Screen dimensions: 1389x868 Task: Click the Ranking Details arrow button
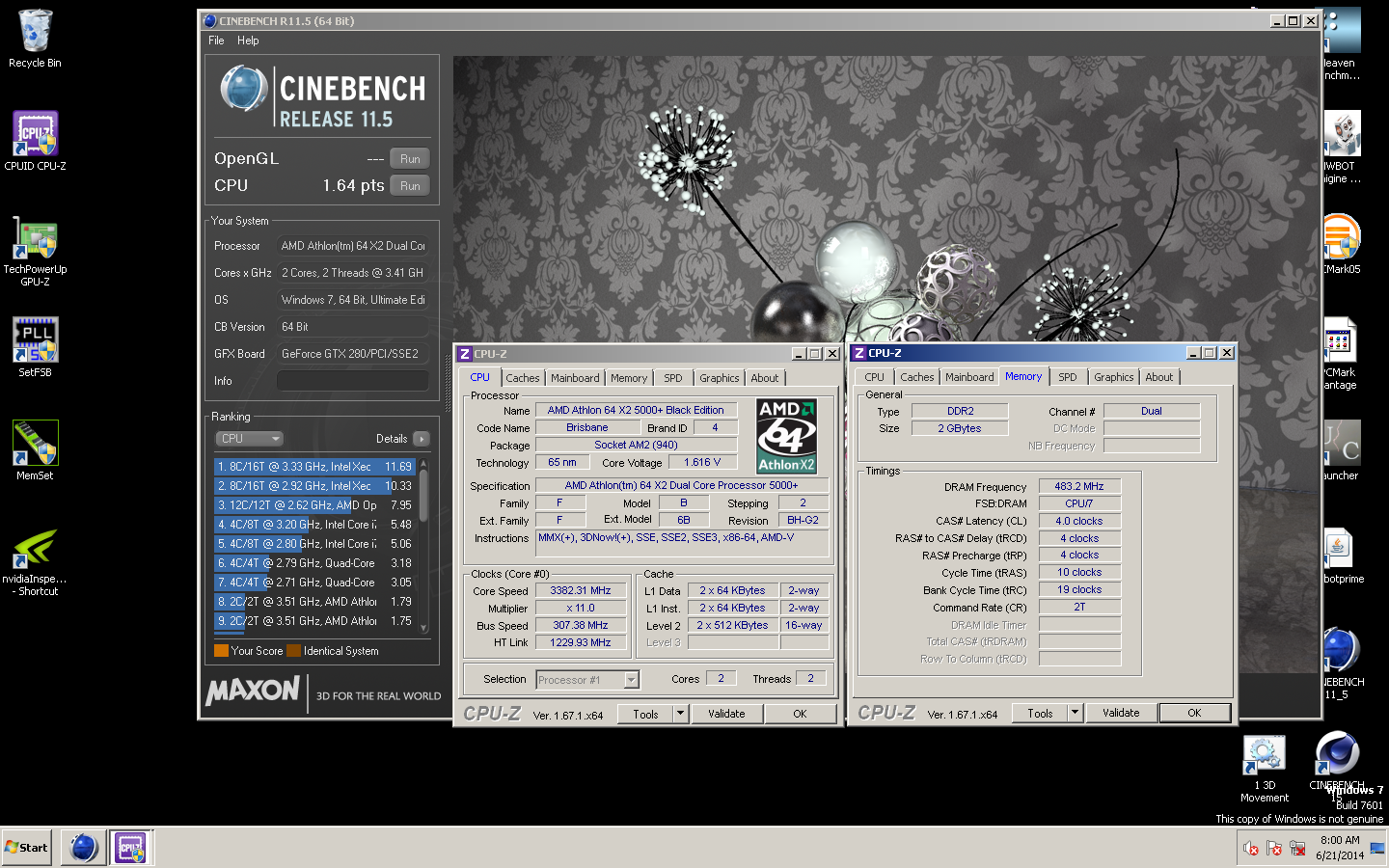tap(422, 439)
